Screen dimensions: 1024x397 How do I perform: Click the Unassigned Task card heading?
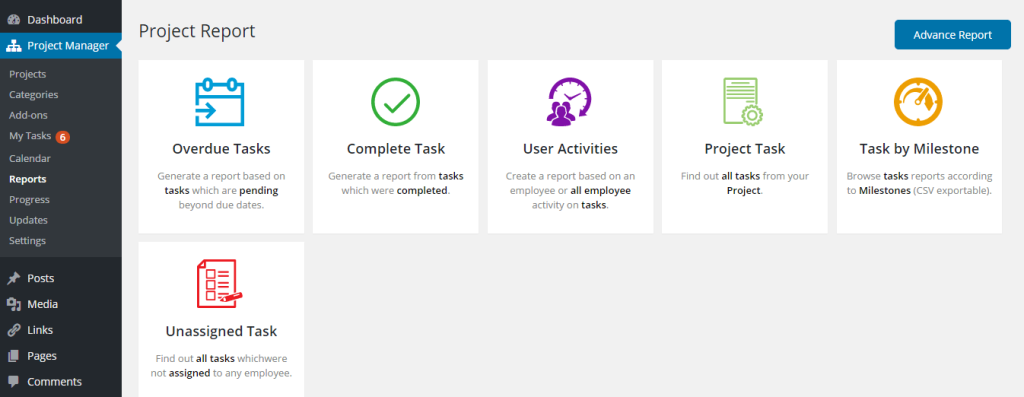221,331
